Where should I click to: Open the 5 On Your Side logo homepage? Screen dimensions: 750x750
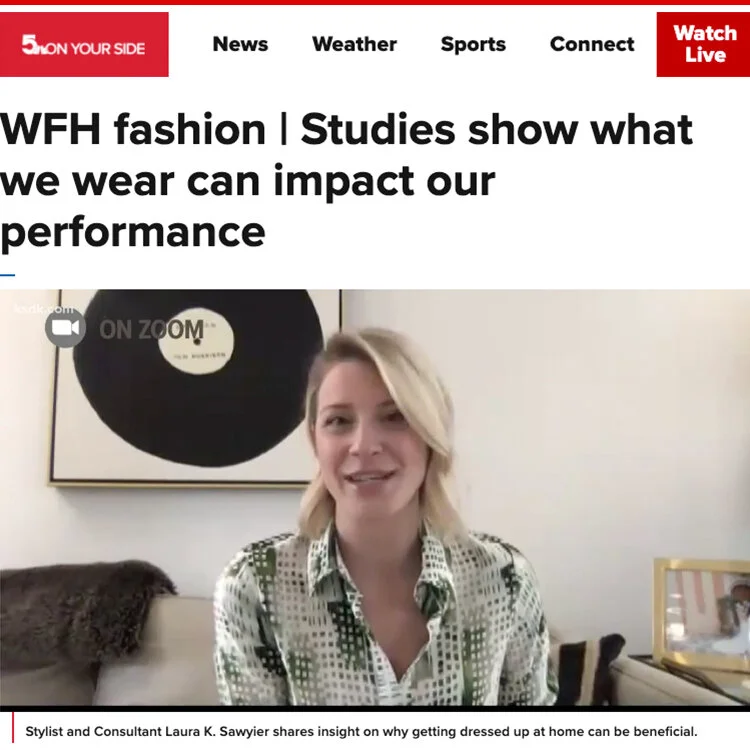(x=84, y=44)
